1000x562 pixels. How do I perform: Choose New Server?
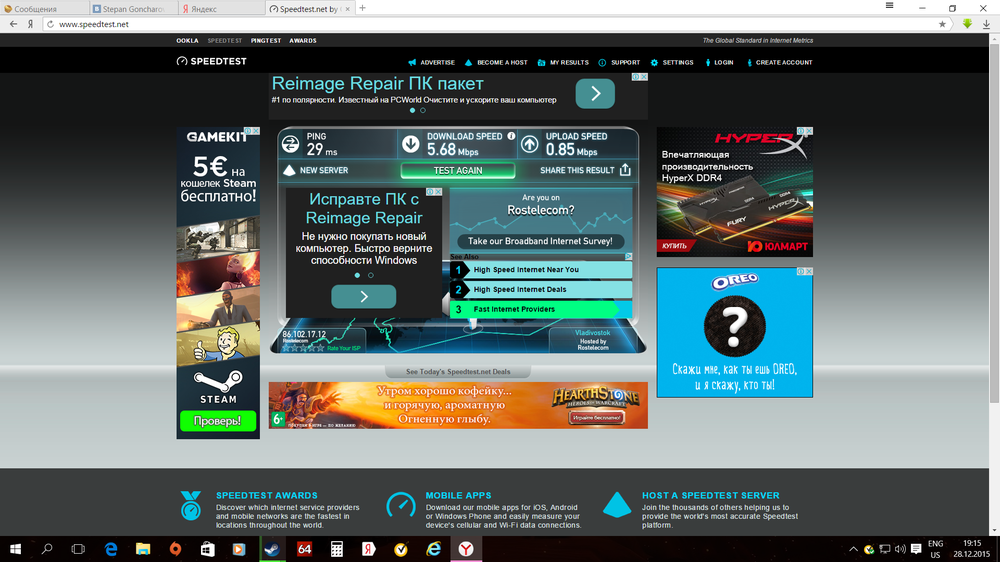316,170
